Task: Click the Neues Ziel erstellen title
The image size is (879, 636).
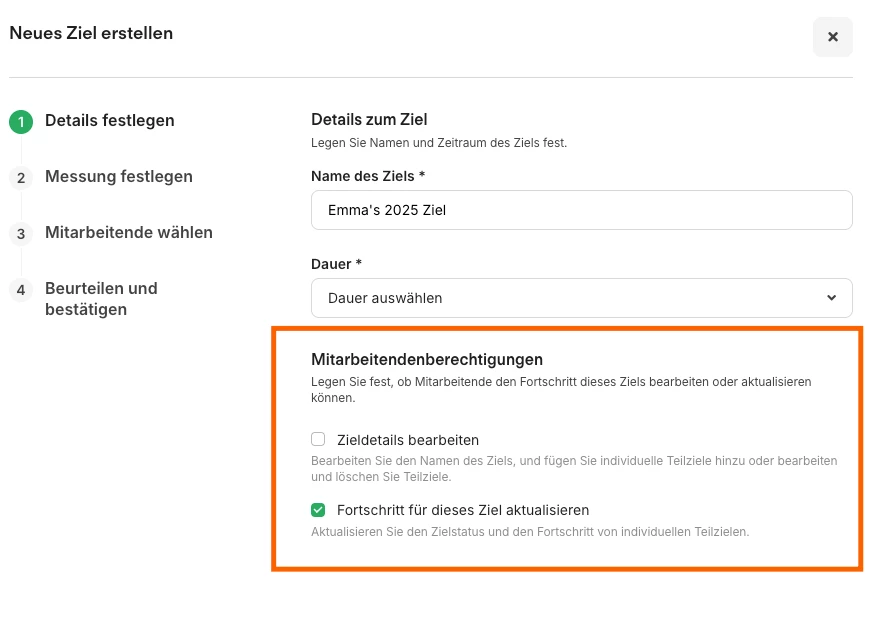Action: click(x=91, y=33)
